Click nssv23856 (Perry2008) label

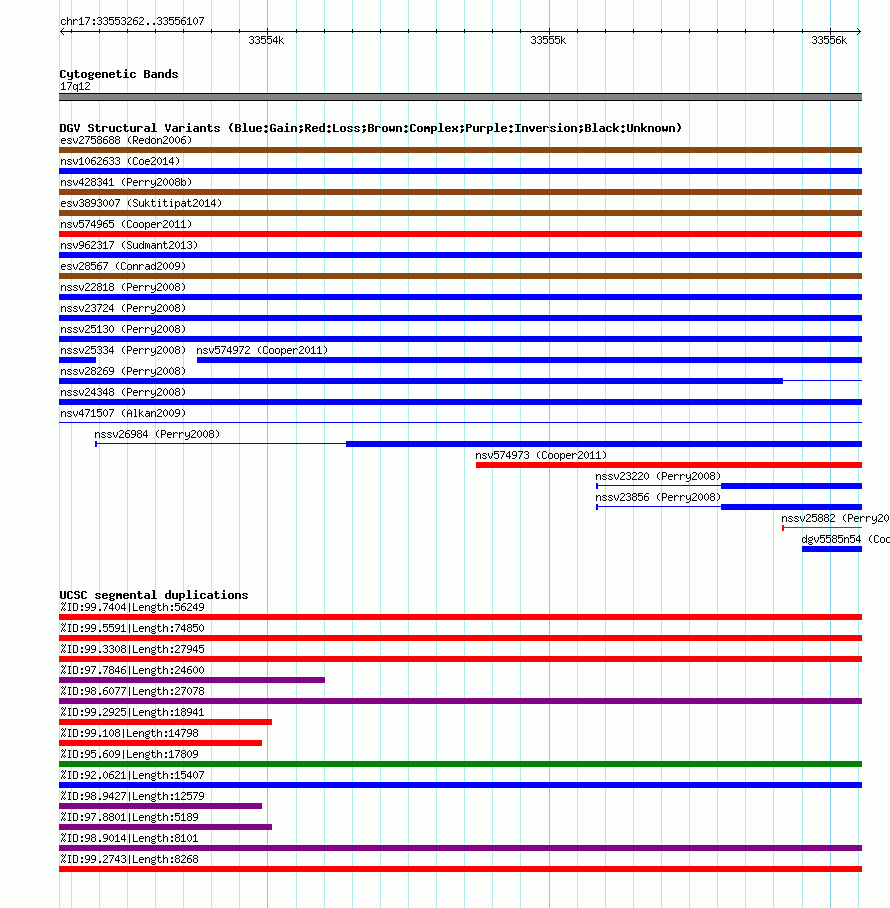tap(658, 497)
